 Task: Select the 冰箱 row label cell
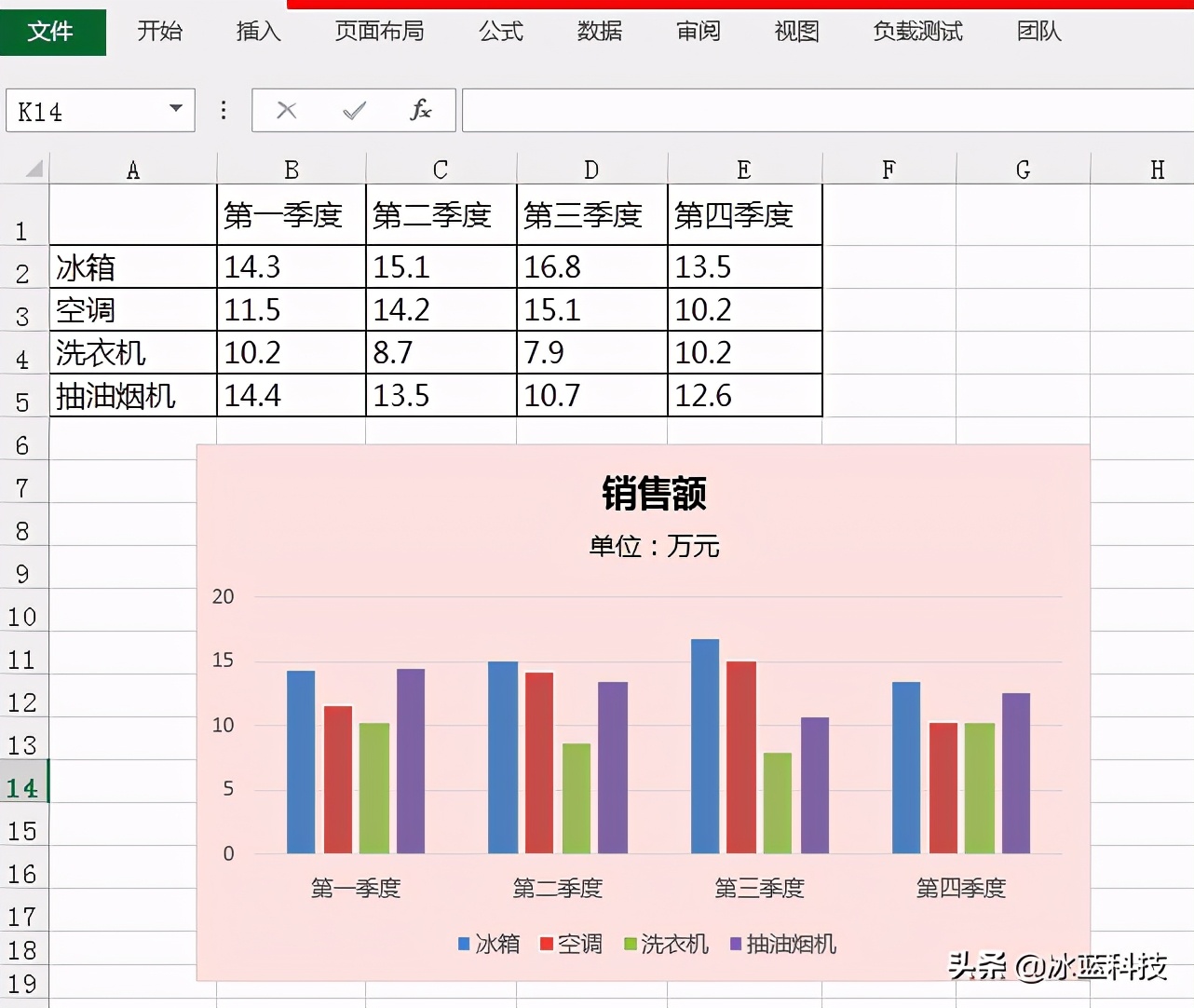tap(133, 267)
